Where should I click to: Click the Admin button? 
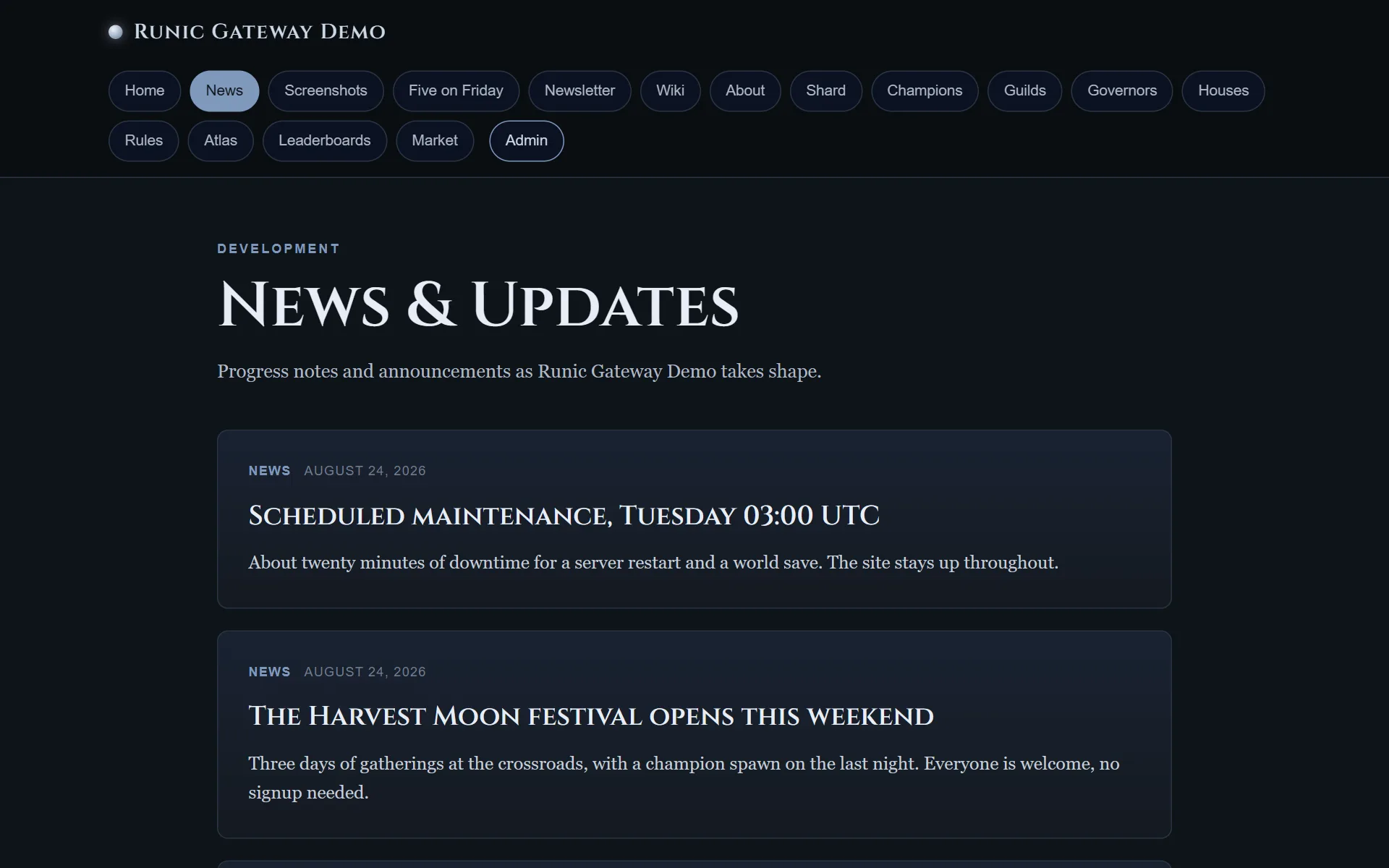pyautogui.click(x=527, y=141)
